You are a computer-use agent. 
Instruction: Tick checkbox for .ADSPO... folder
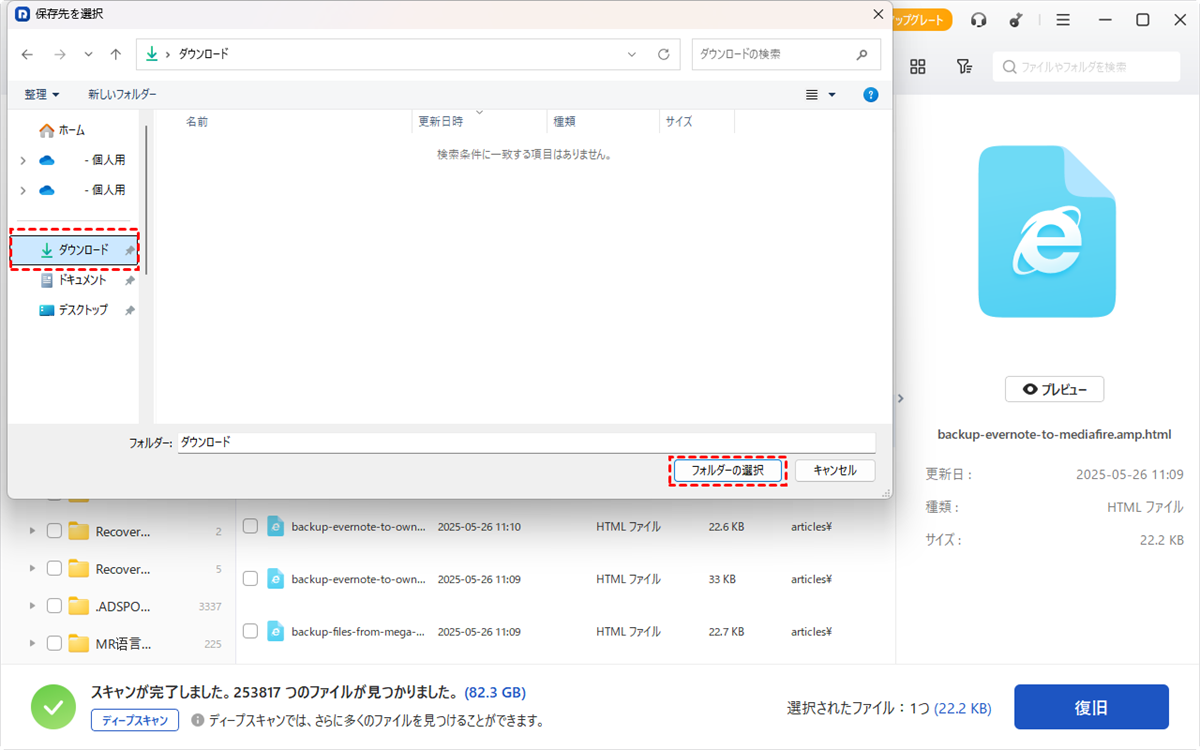(54, 606)
